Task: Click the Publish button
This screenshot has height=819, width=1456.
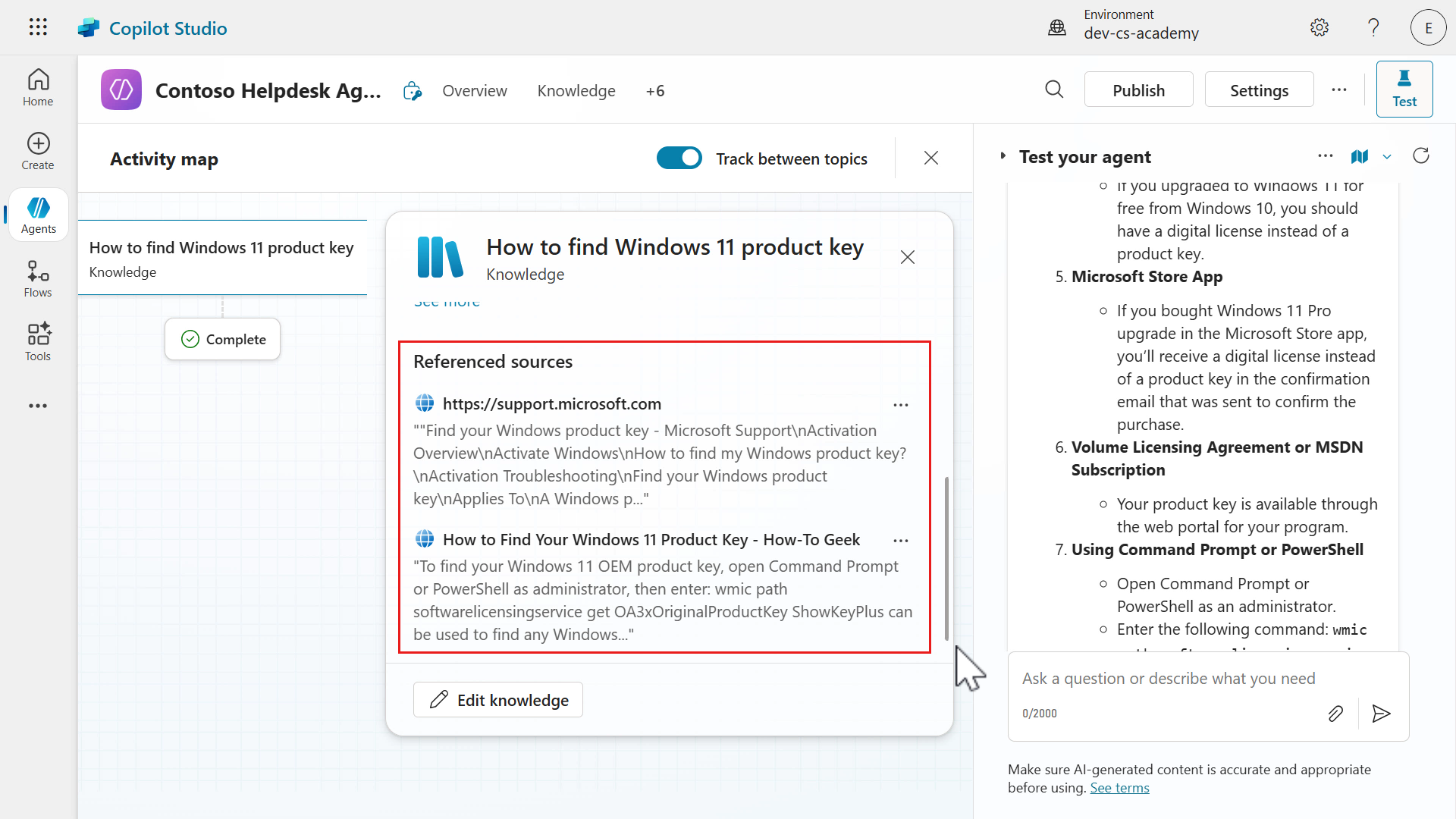Action: click(1138, 90)
